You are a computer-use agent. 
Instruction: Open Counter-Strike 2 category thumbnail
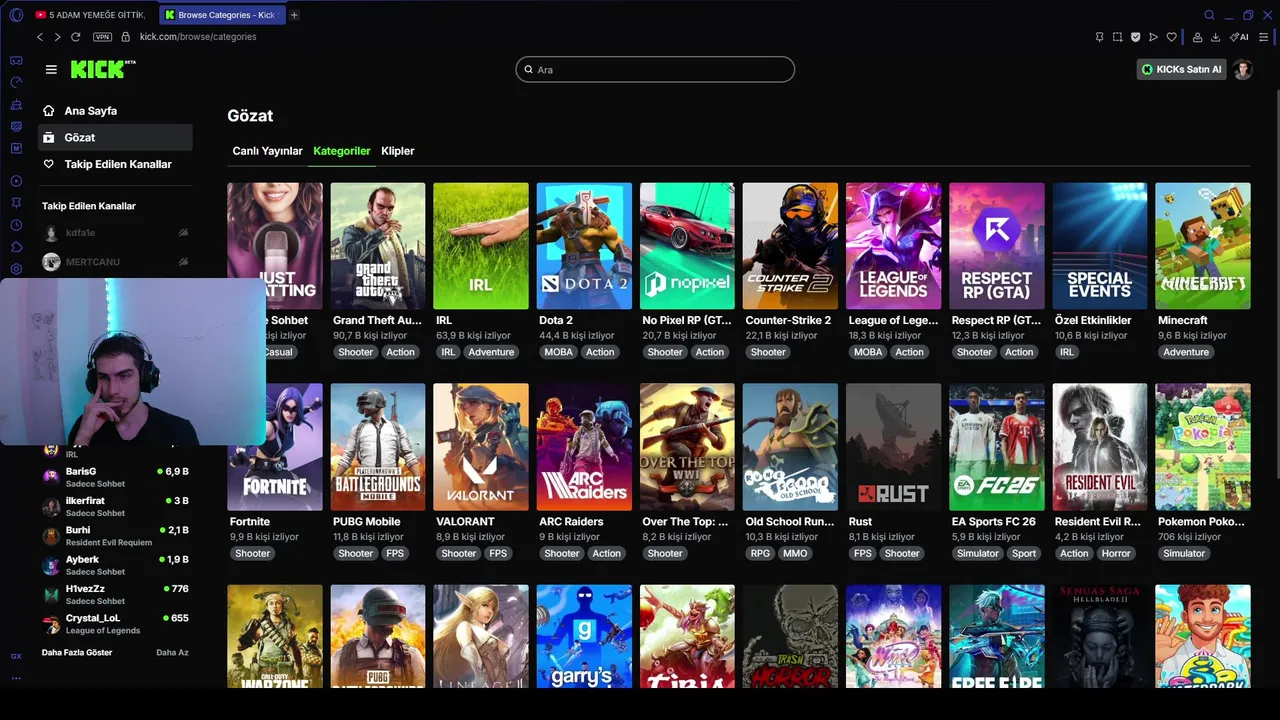click(x=790, y=246)
